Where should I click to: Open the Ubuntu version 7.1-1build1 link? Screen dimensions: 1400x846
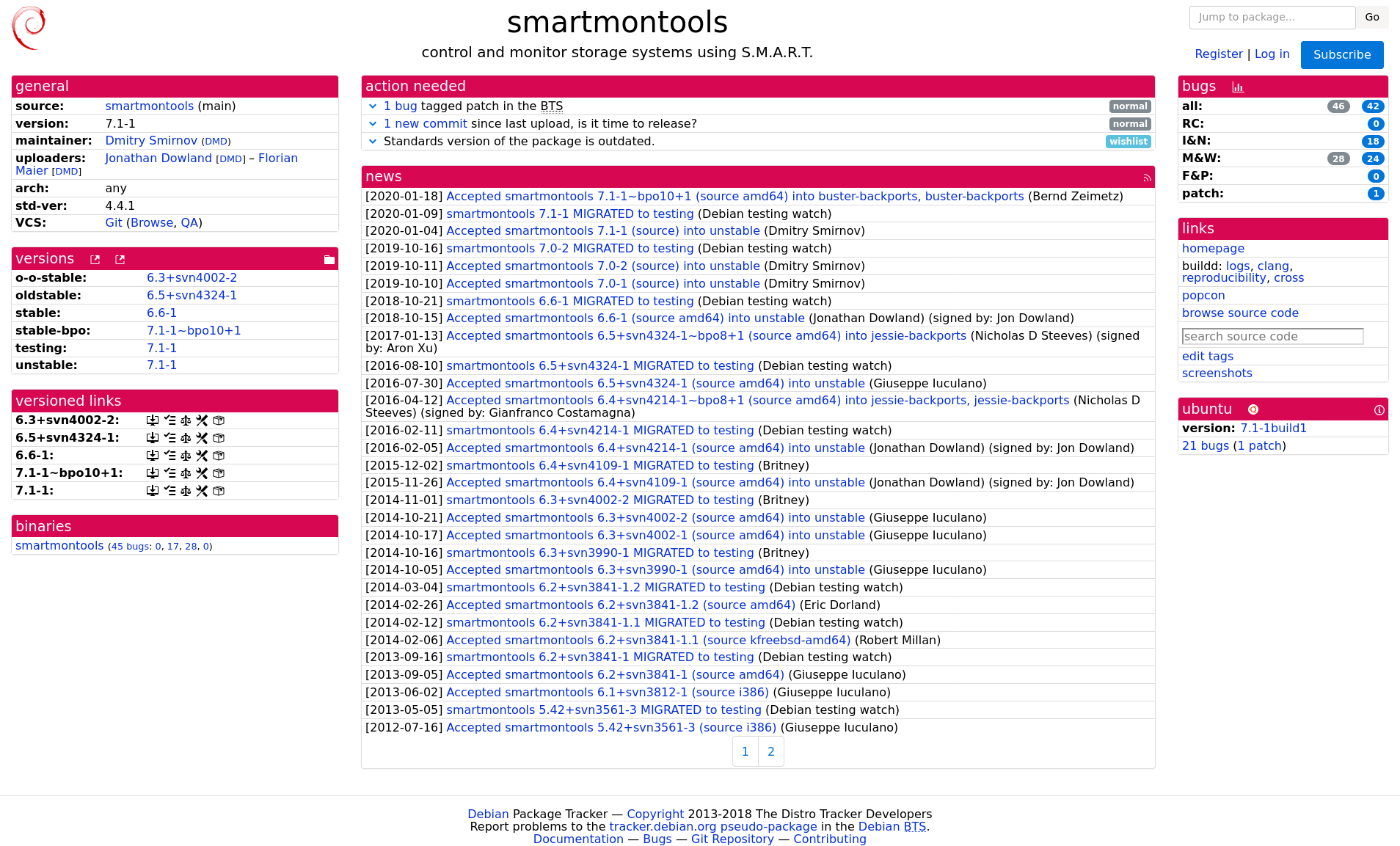pyautogui.click(x=1273, y=429)
